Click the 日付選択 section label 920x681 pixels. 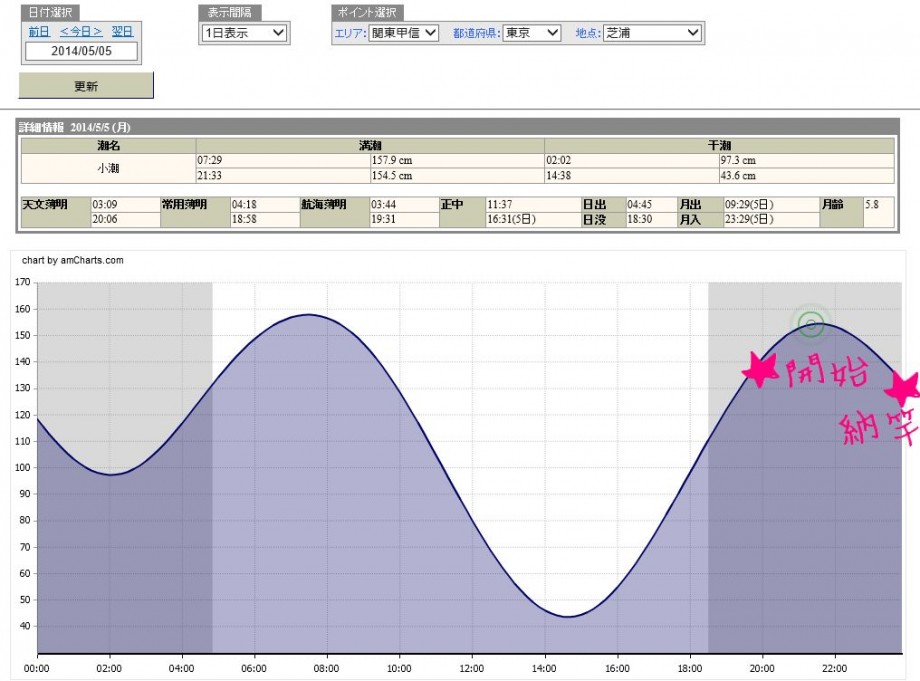click(50, 12)
